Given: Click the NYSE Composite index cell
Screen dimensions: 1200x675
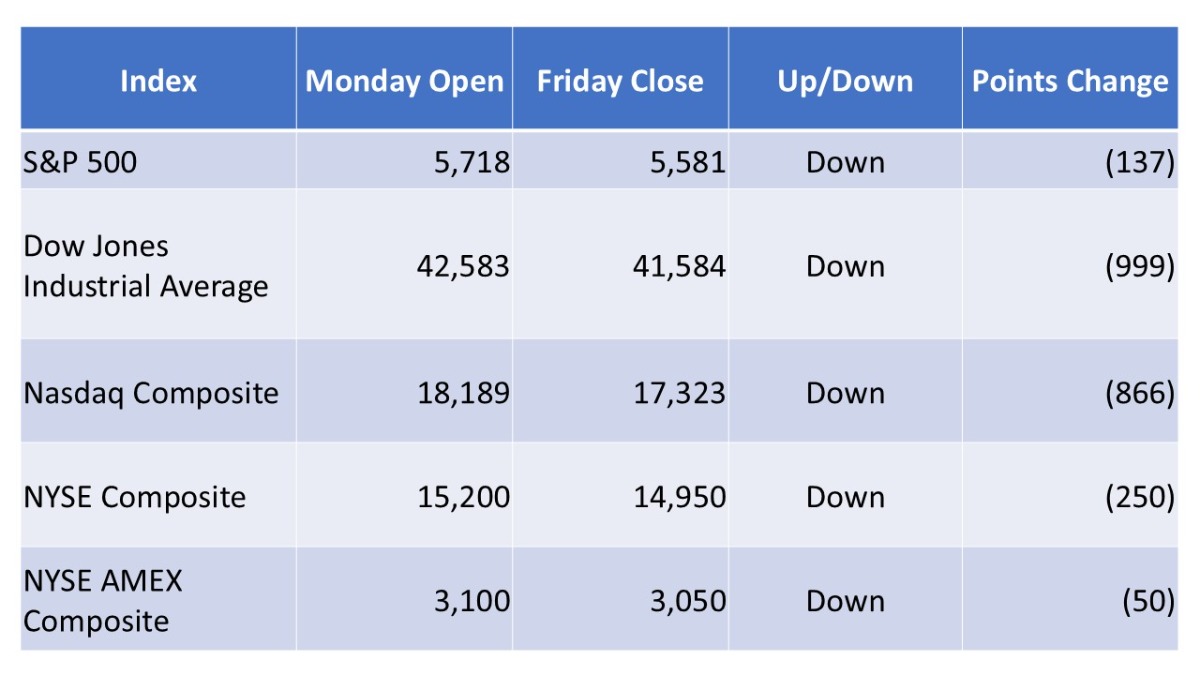Looking at the screenshot, I should click(x=134, y=497).
